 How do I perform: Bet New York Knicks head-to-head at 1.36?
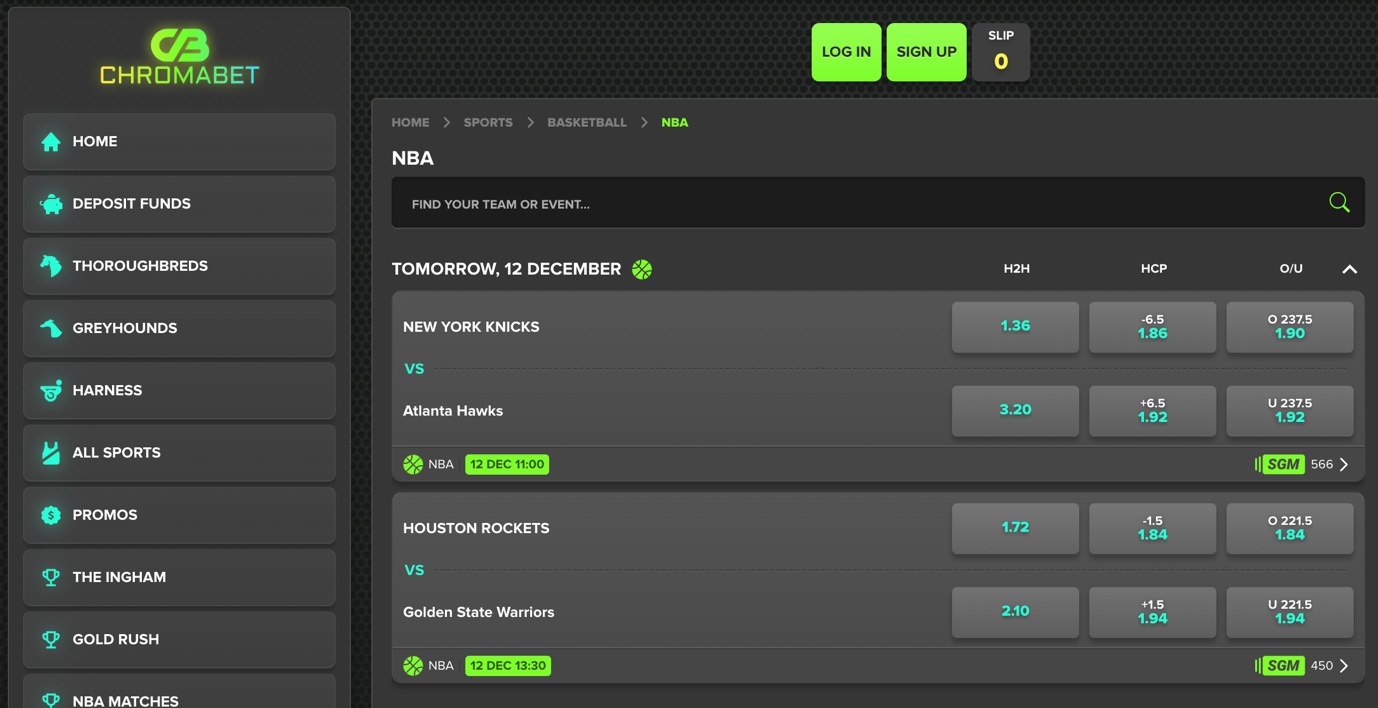point(1015,327)
